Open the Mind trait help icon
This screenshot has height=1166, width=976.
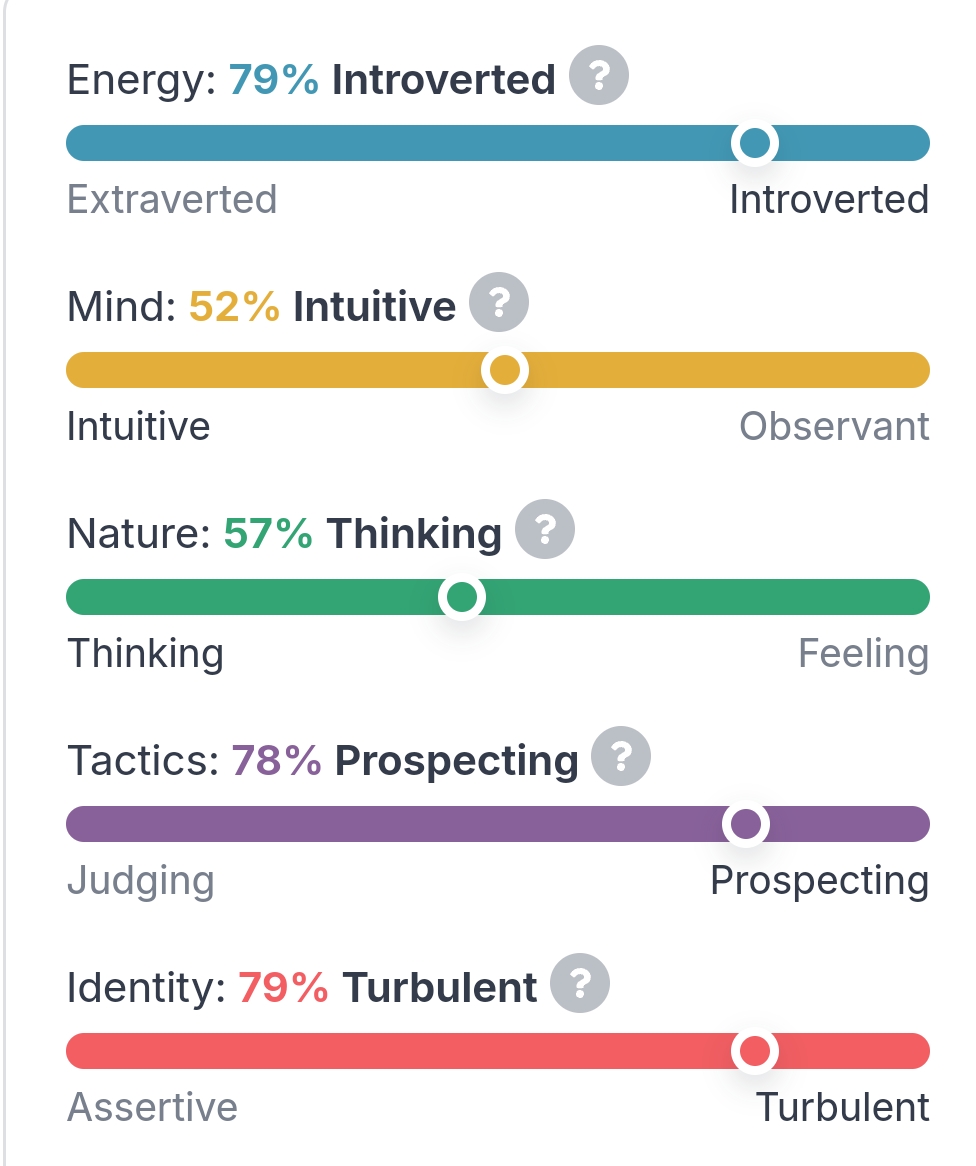coord(499,302)
